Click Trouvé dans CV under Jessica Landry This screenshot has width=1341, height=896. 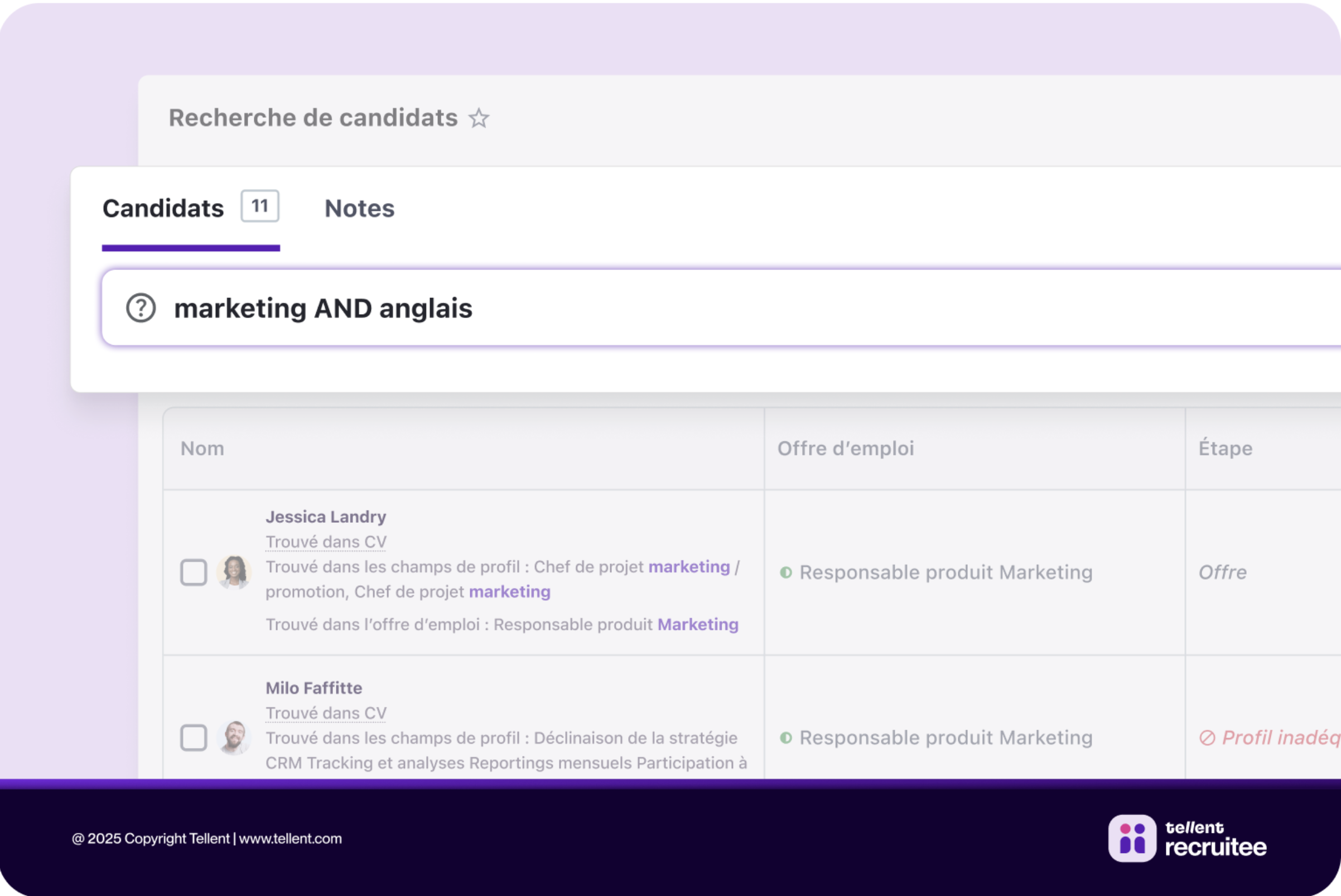[x=326, y=542]
